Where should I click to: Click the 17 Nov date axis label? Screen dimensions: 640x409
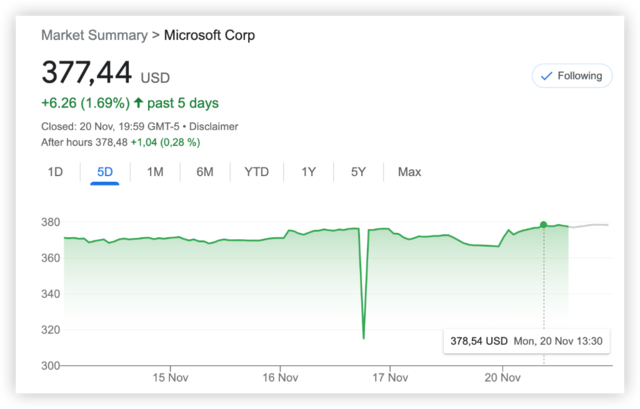[x=388, y=378]
